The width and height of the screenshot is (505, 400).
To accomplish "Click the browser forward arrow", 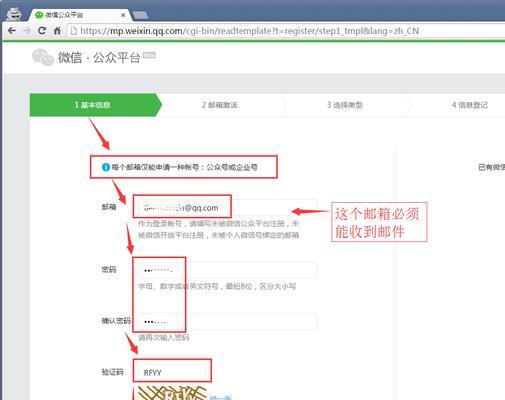I will (27, 31).
